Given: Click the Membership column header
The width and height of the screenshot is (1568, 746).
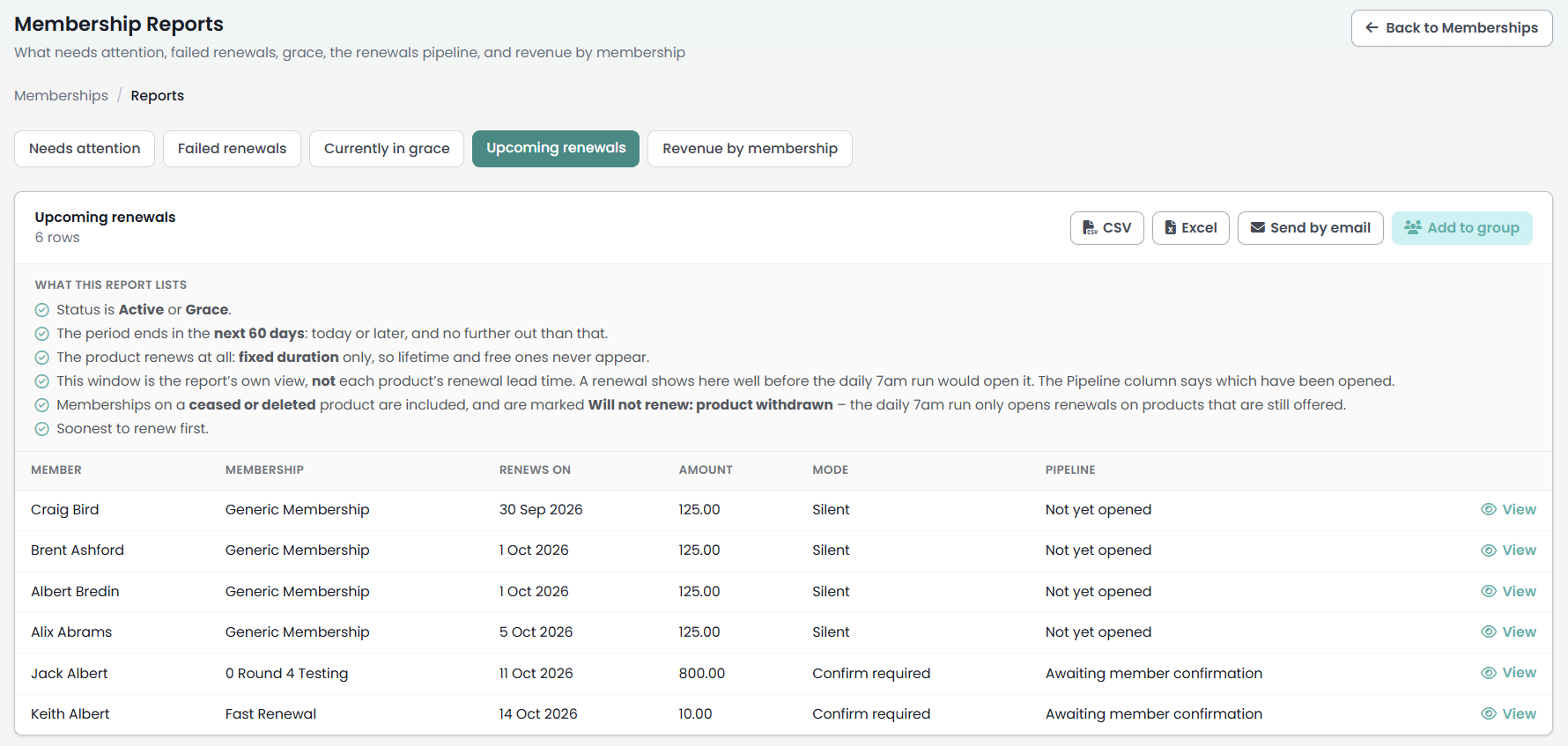Looking at the screenshot, I should coord(264,470).
